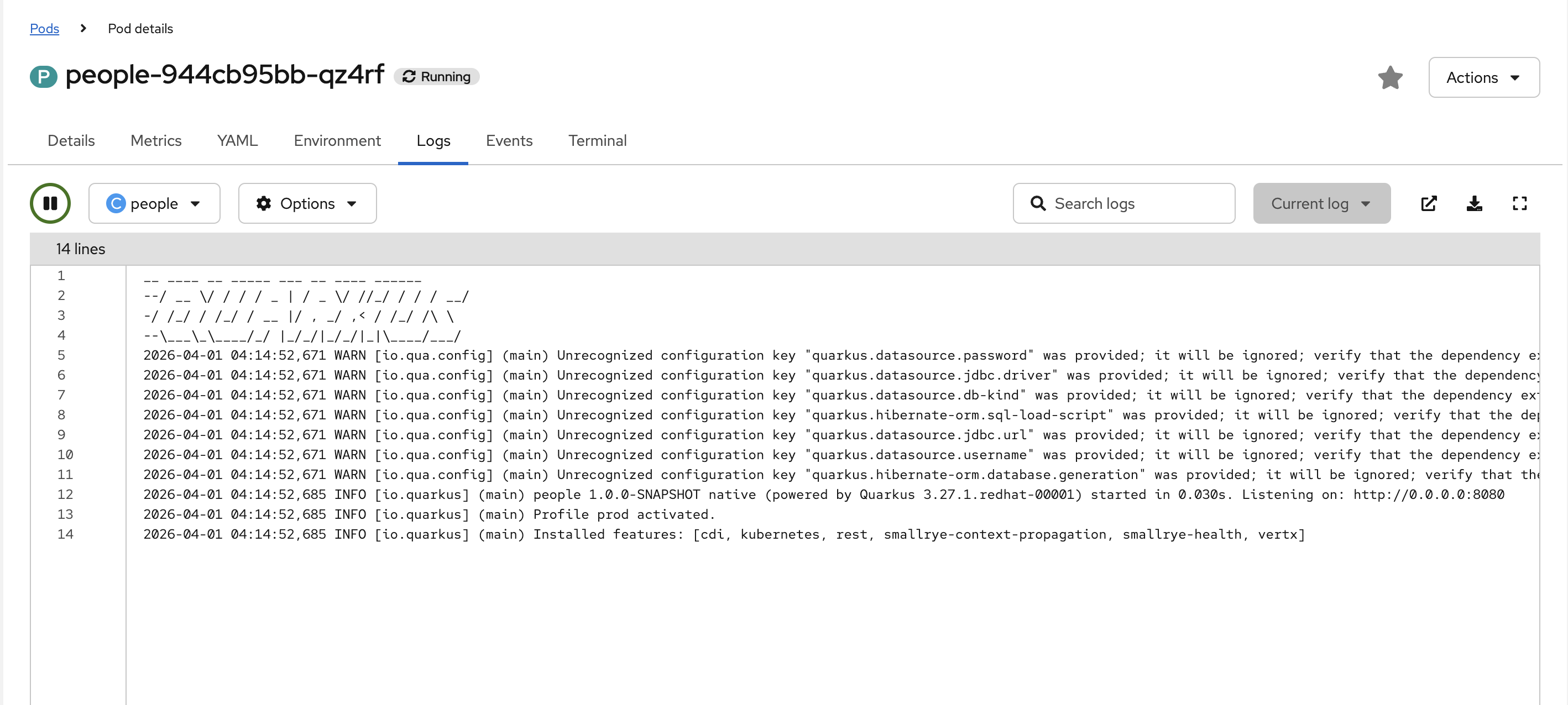
Task: Click the teal P pod resource icon
Action: 43,77
